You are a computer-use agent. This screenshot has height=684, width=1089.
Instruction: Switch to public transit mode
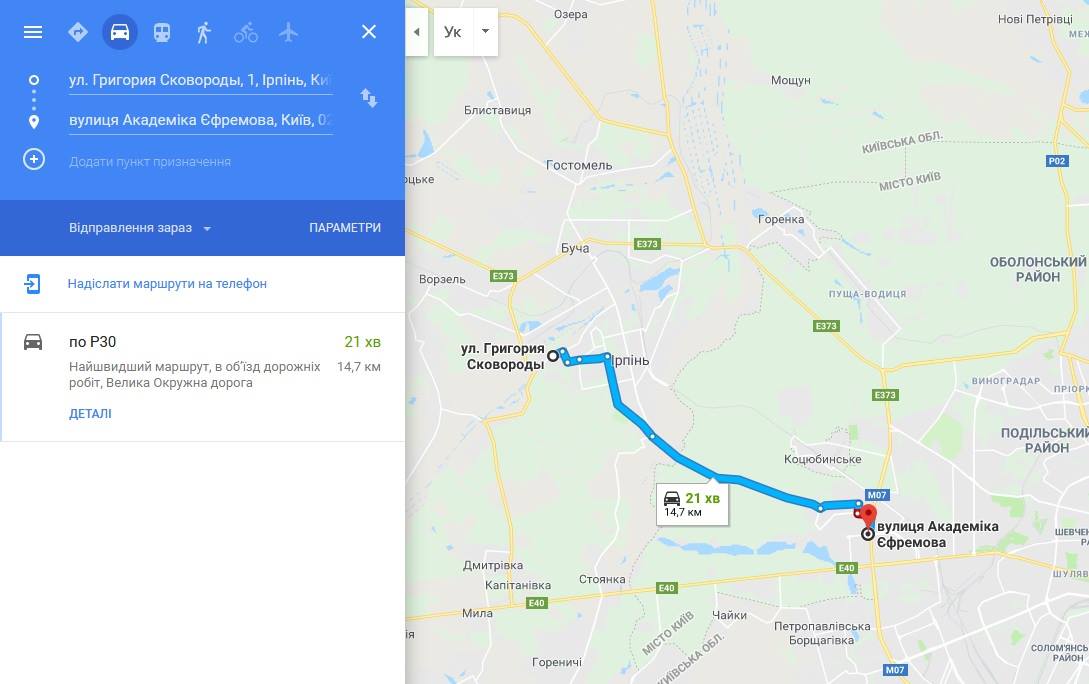point(162,32)
